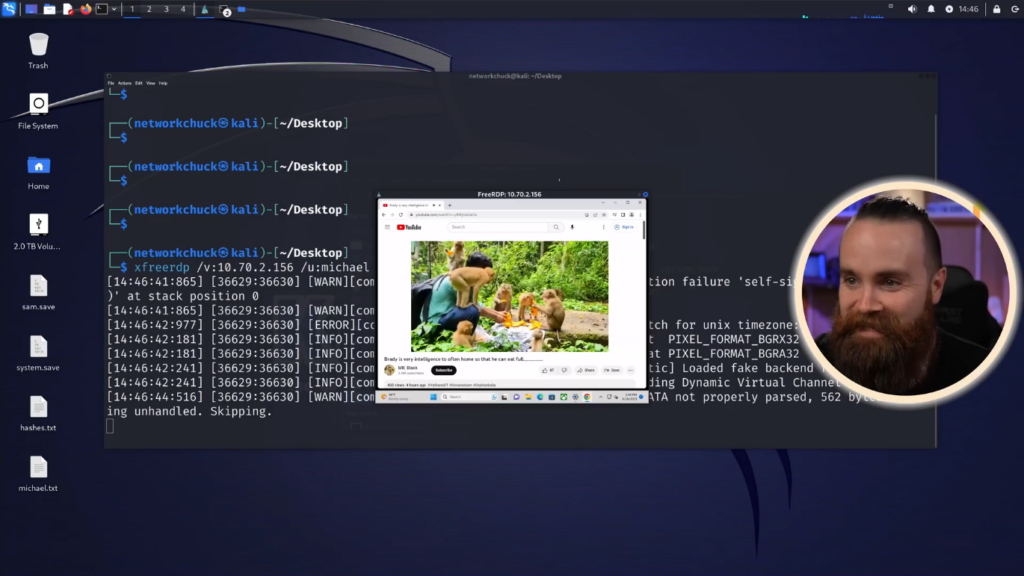The width and height of the screenshot is (1024, 576).
Task: Select the terminal taskbar button with badge 2
Action: (225, 10)
